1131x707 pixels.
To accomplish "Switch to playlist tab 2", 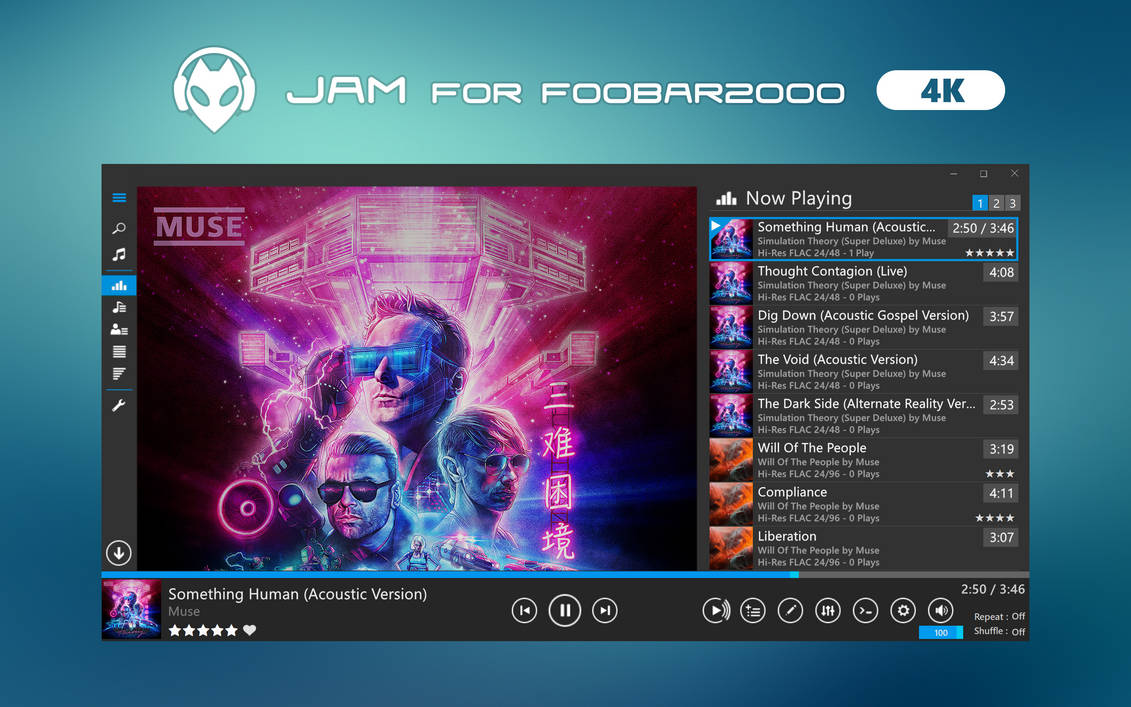I will pyautogui.click(x=996, y=203).
